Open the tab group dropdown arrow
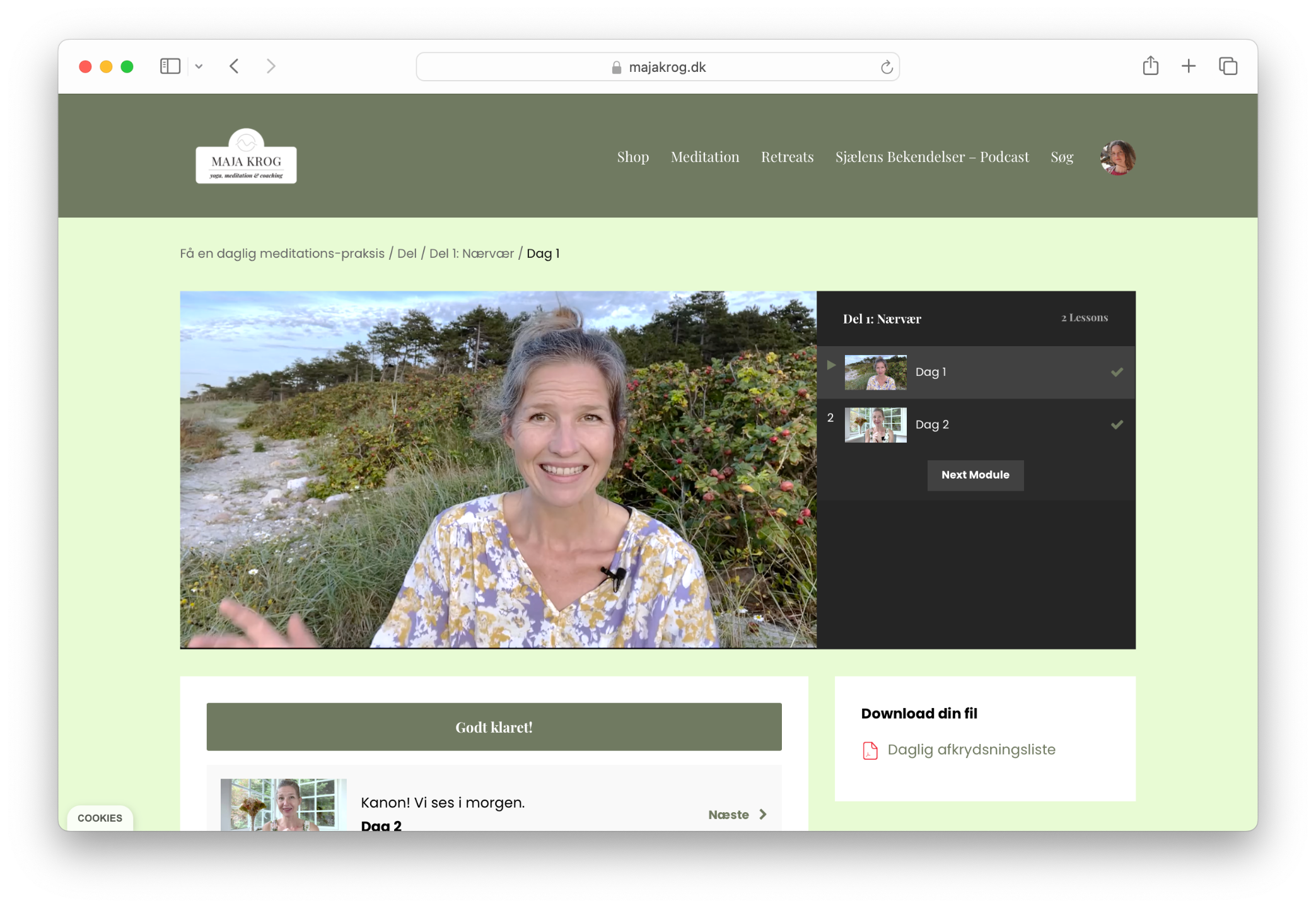 (199, 66)
